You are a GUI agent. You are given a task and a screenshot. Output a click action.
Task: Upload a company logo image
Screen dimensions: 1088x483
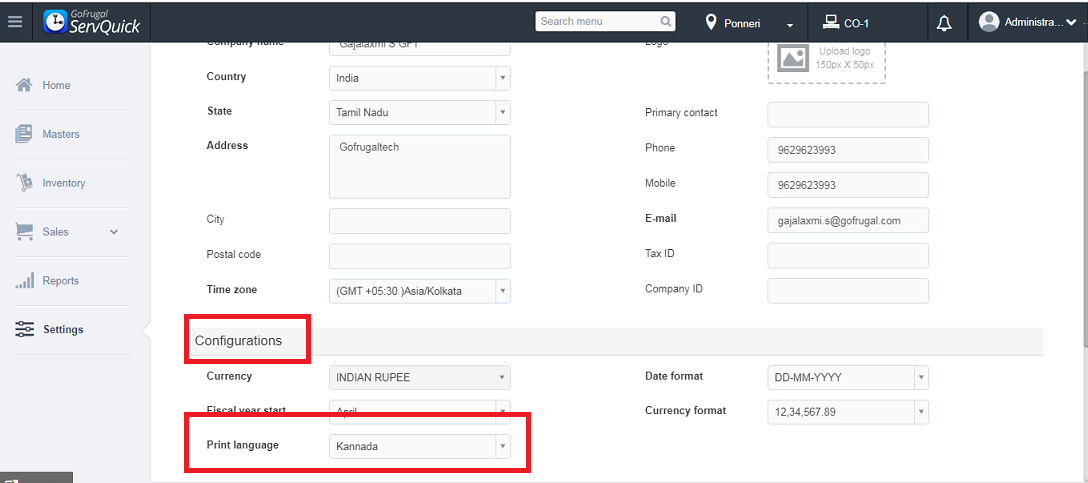pyautogui.click(x=826, y=58)
